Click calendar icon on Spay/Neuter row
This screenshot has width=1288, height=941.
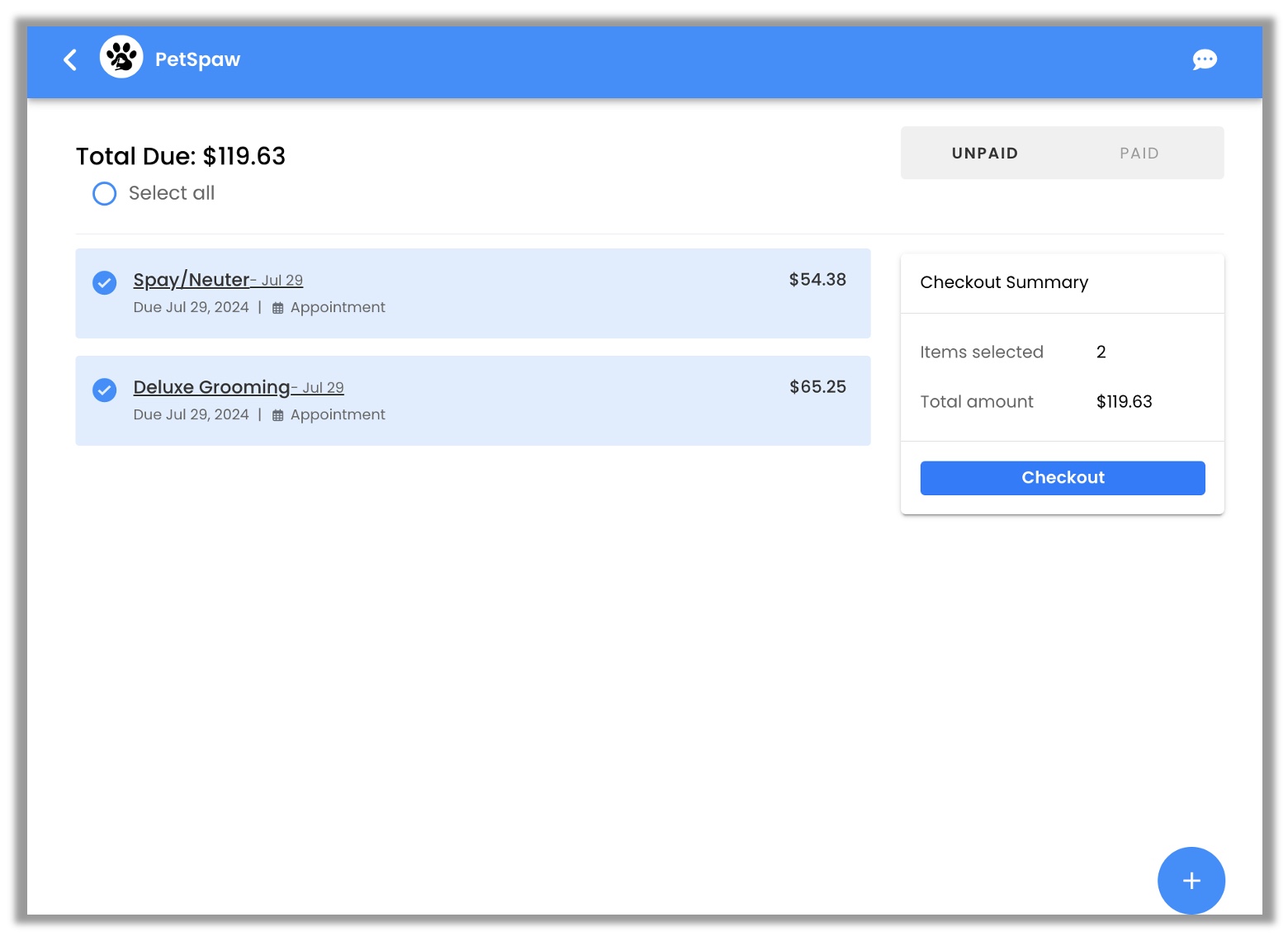[x=278, y=308]
